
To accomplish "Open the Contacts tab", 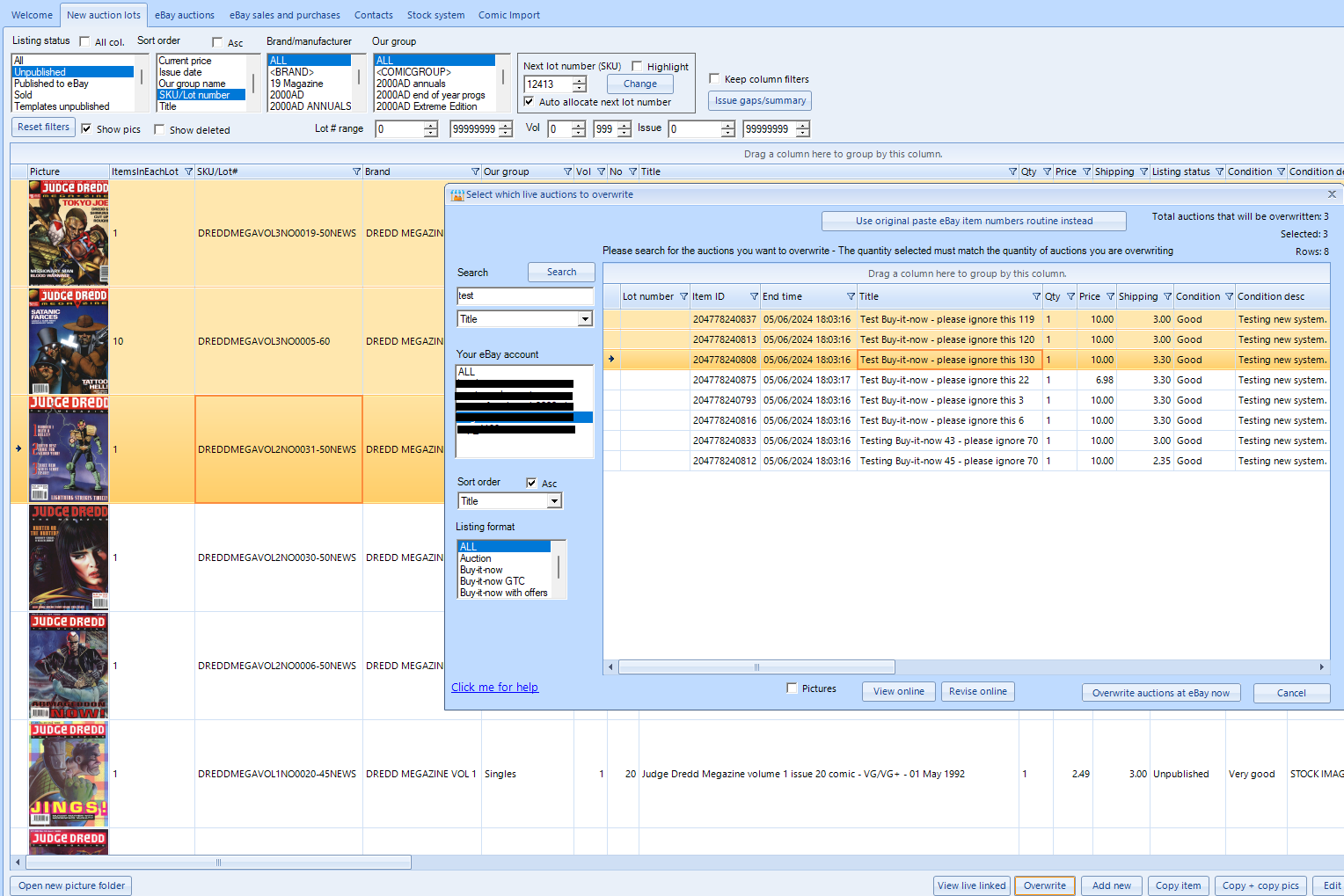I will (x=374, y=15).
